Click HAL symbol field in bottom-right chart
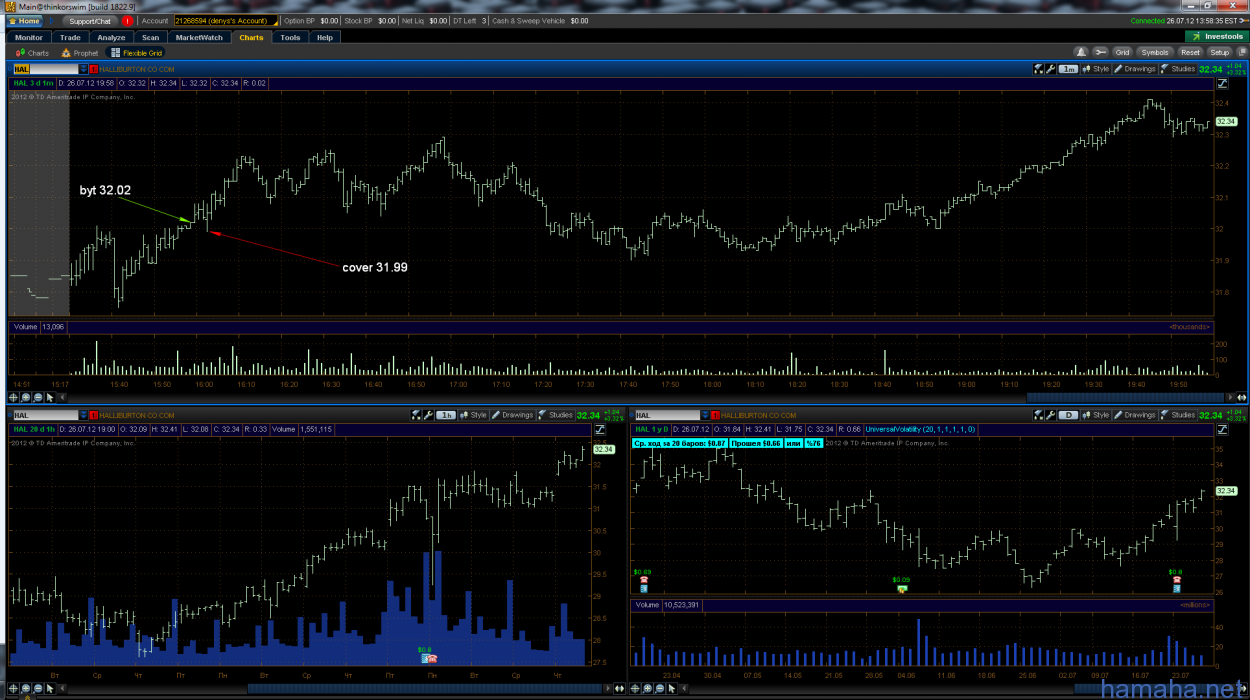 [x=666, y=415]
